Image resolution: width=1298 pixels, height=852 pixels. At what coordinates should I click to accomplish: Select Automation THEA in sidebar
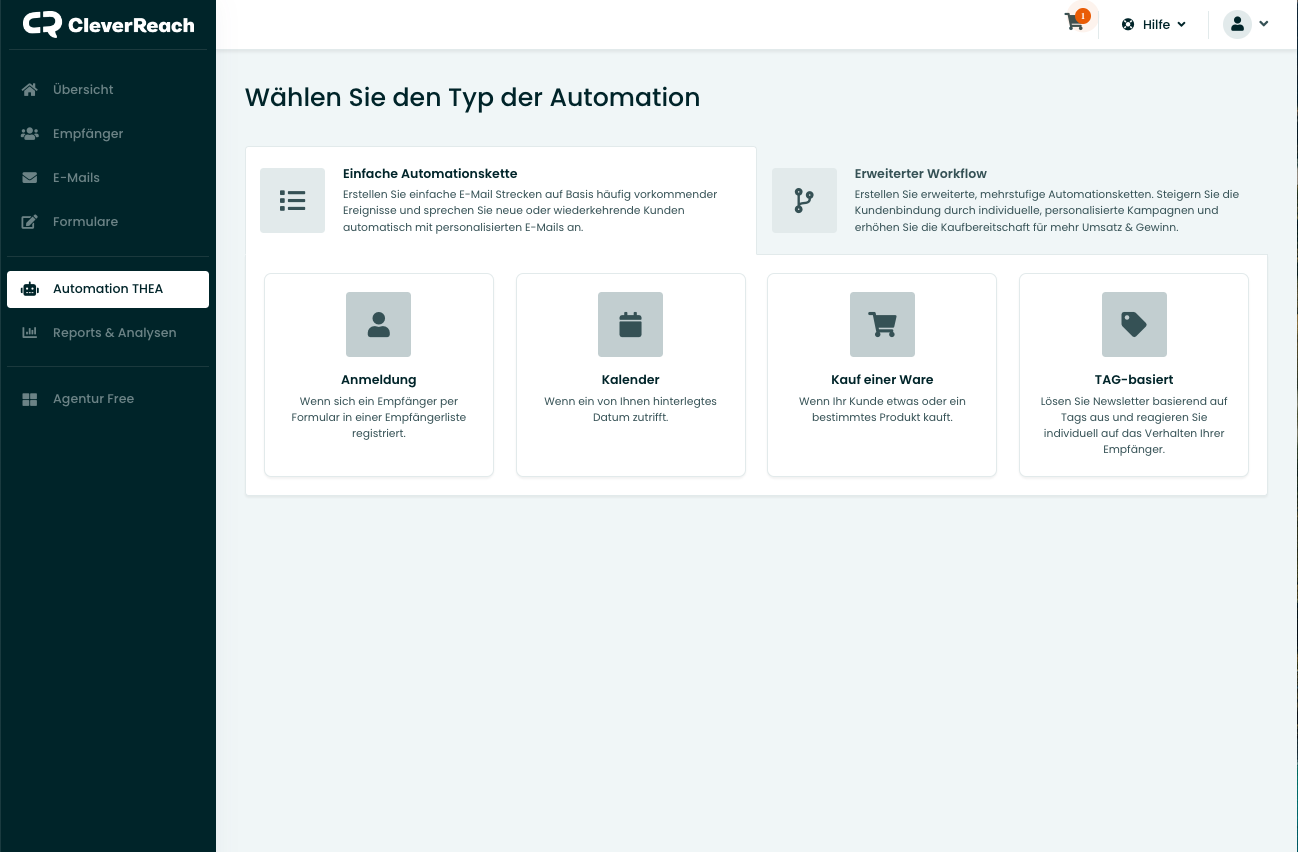tap(107, 288)
